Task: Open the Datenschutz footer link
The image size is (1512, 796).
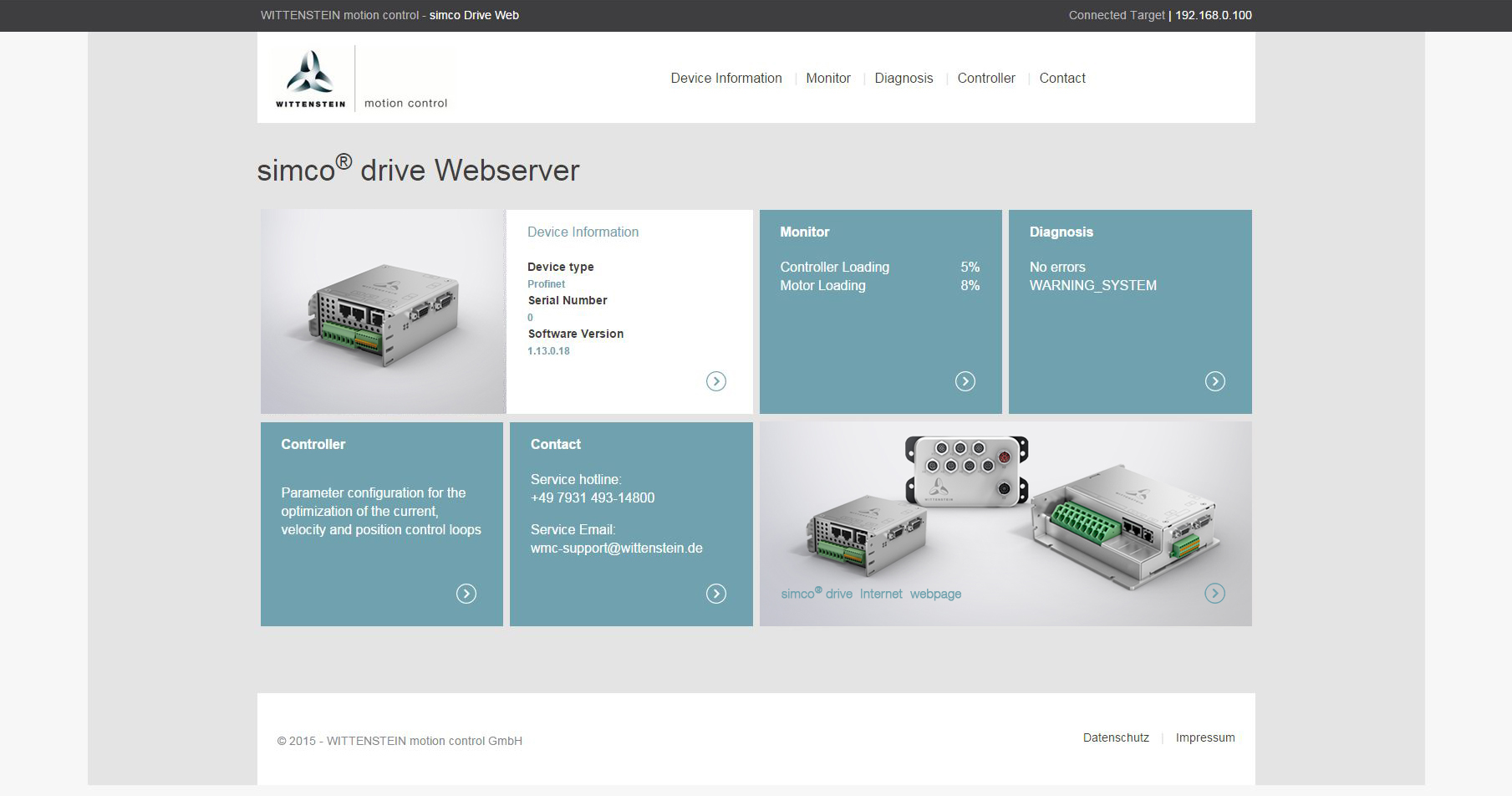Action: click(1115, 737)
